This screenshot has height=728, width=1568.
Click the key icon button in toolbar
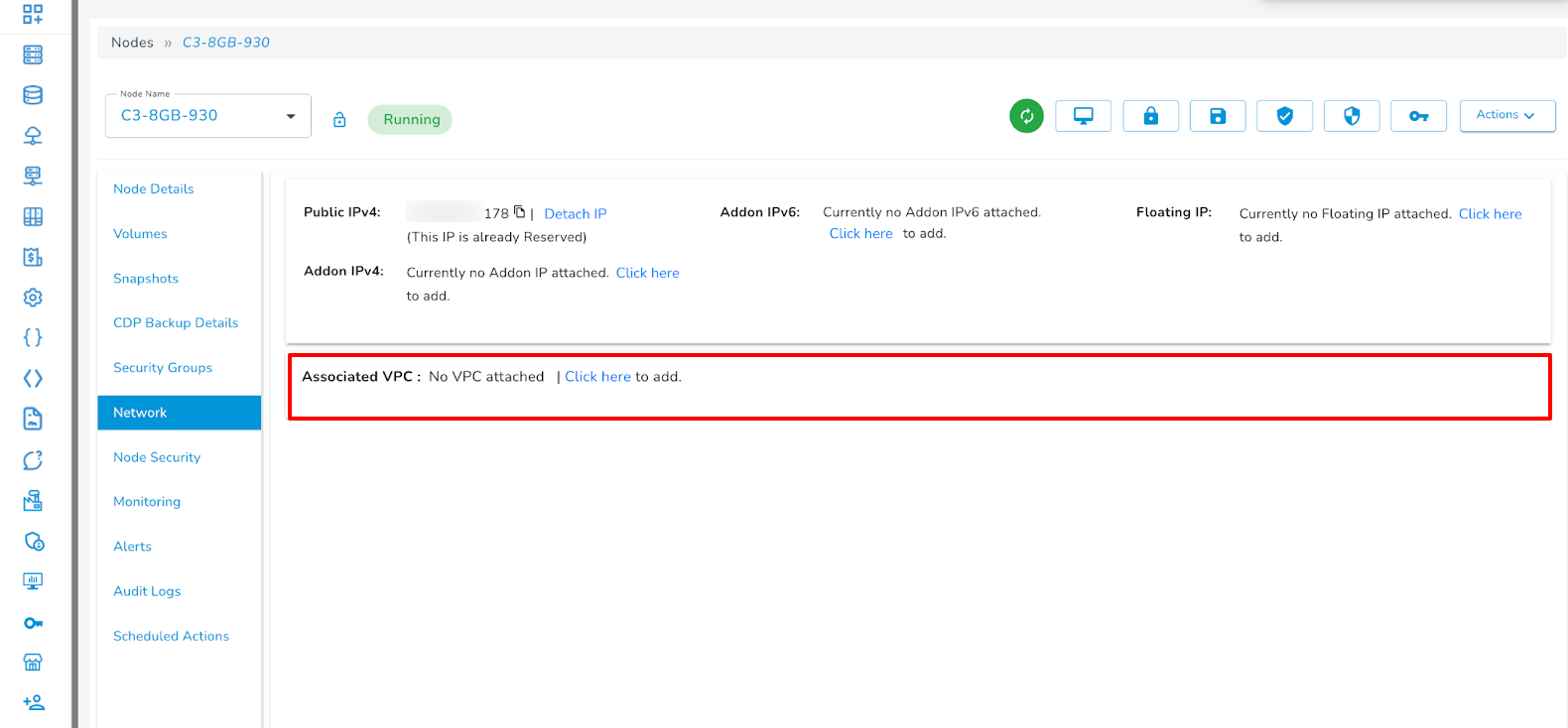1418,116
